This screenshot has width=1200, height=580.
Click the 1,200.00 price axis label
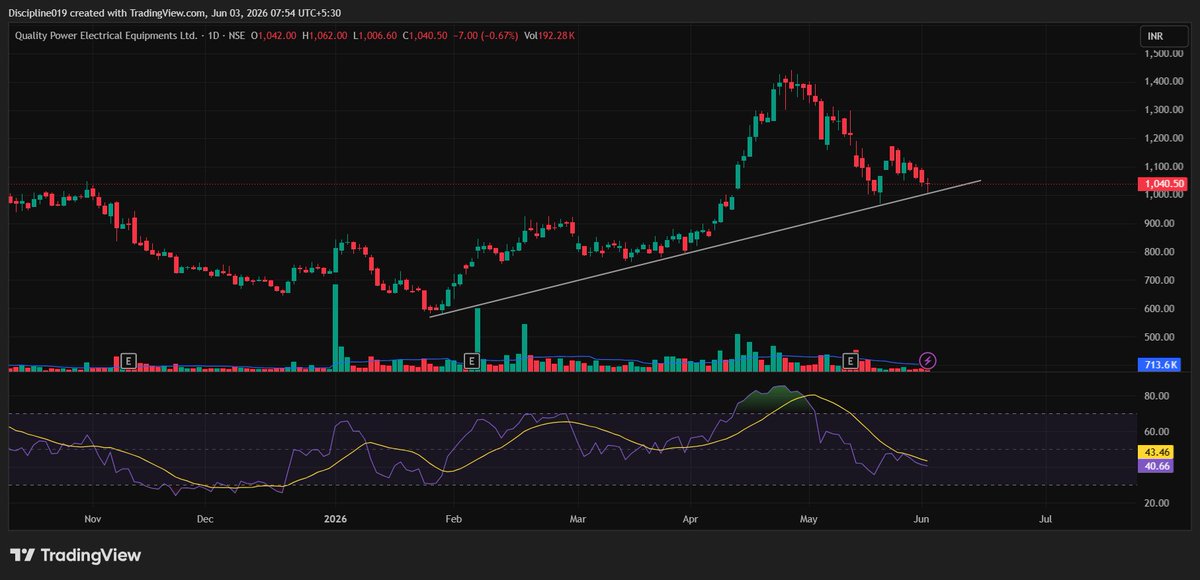[x=1164, y=138]
